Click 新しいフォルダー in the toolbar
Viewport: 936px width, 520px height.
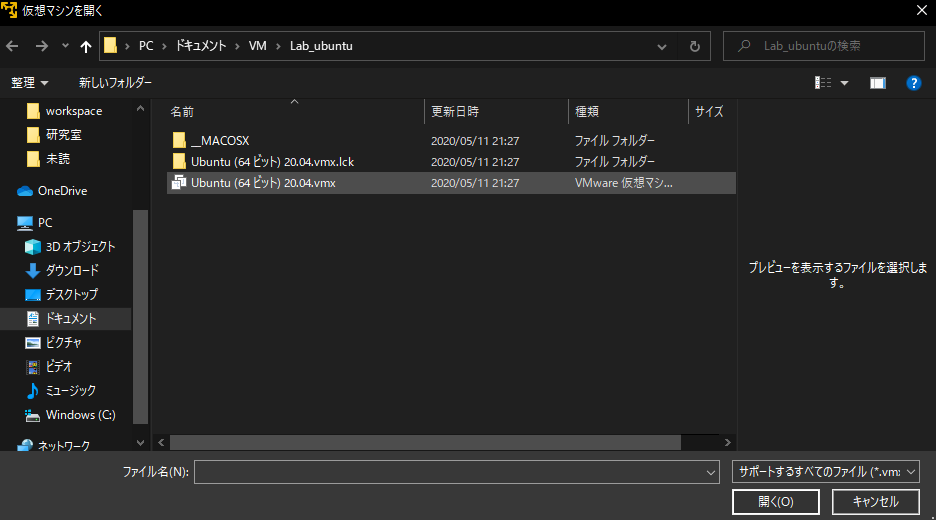click(x=115, y=83)
